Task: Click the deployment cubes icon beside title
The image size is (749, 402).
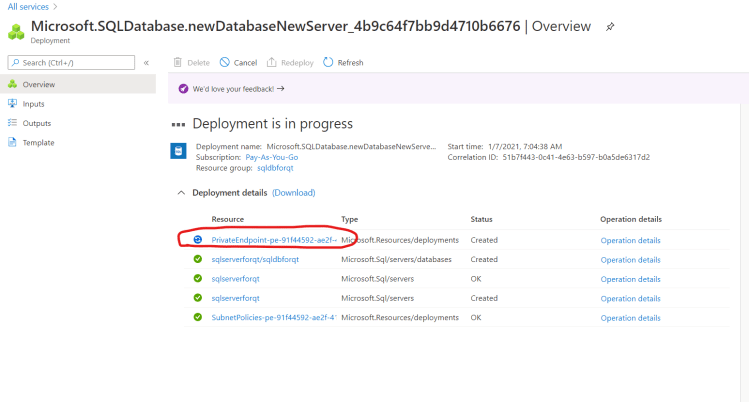Action: coord(16,32)
